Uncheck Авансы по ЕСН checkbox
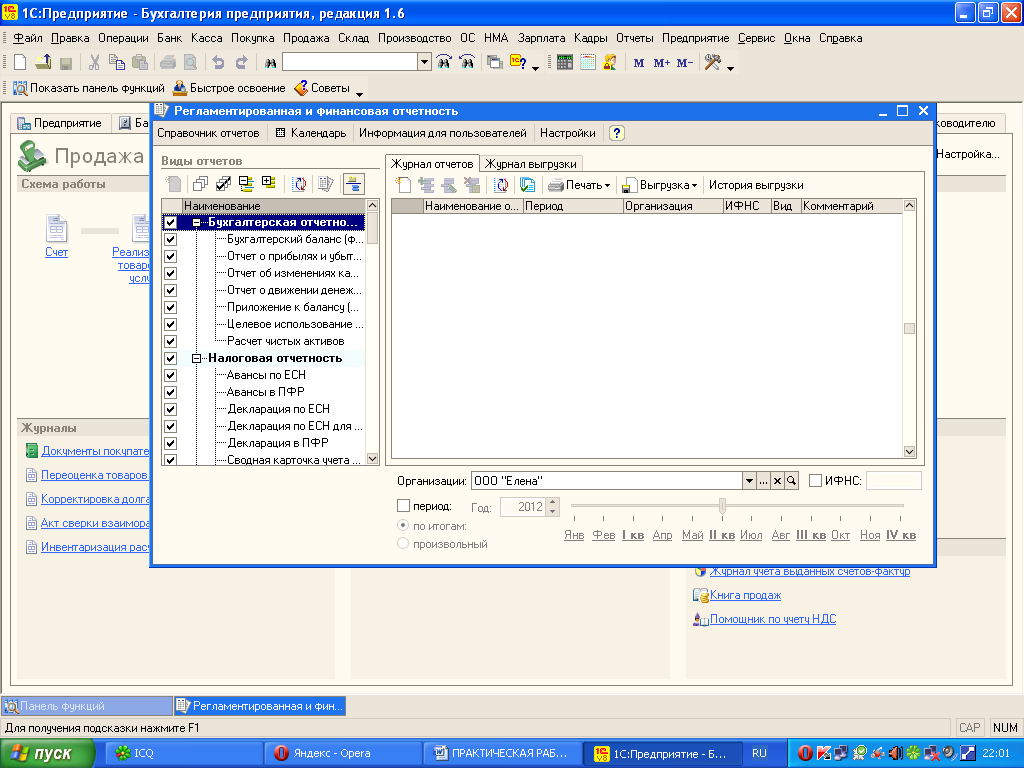Viewport: 1024px width, 768px height. click(170, 375)
